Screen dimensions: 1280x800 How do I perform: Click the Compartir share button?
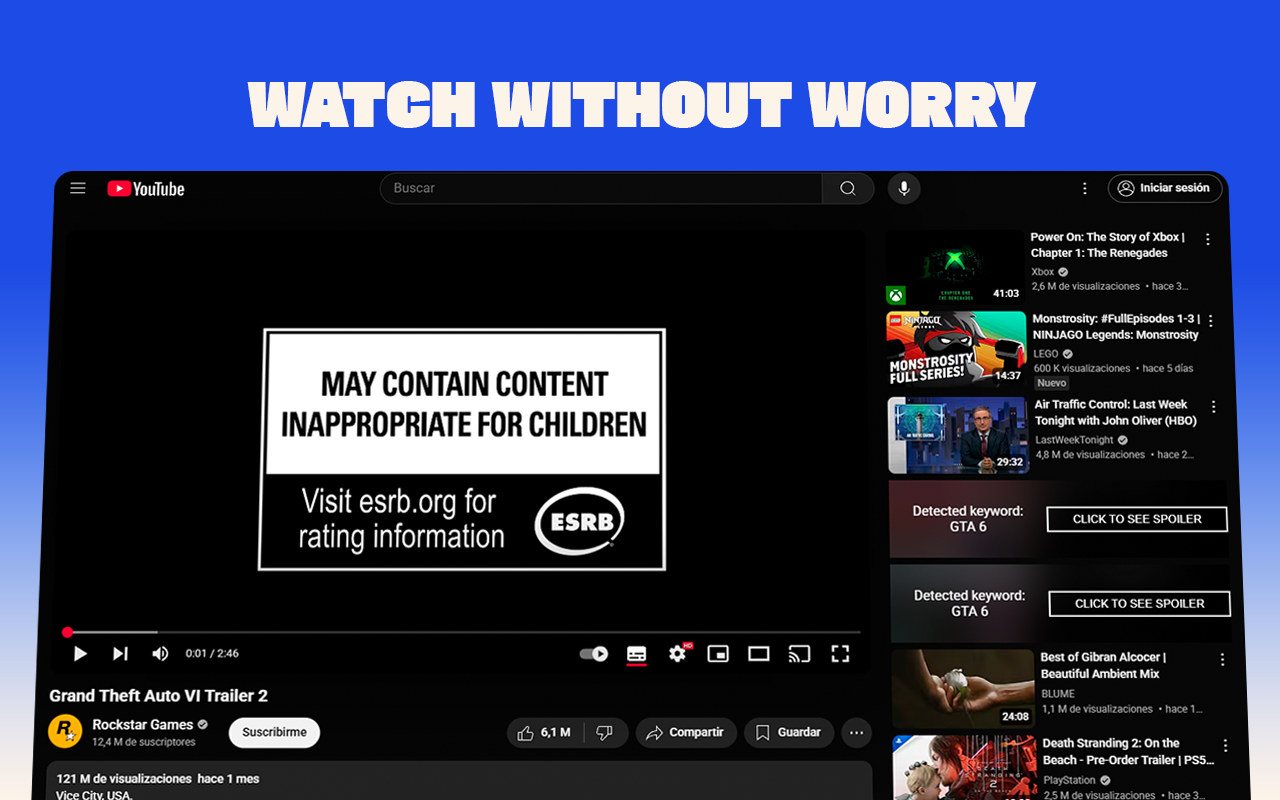(686, 733)
